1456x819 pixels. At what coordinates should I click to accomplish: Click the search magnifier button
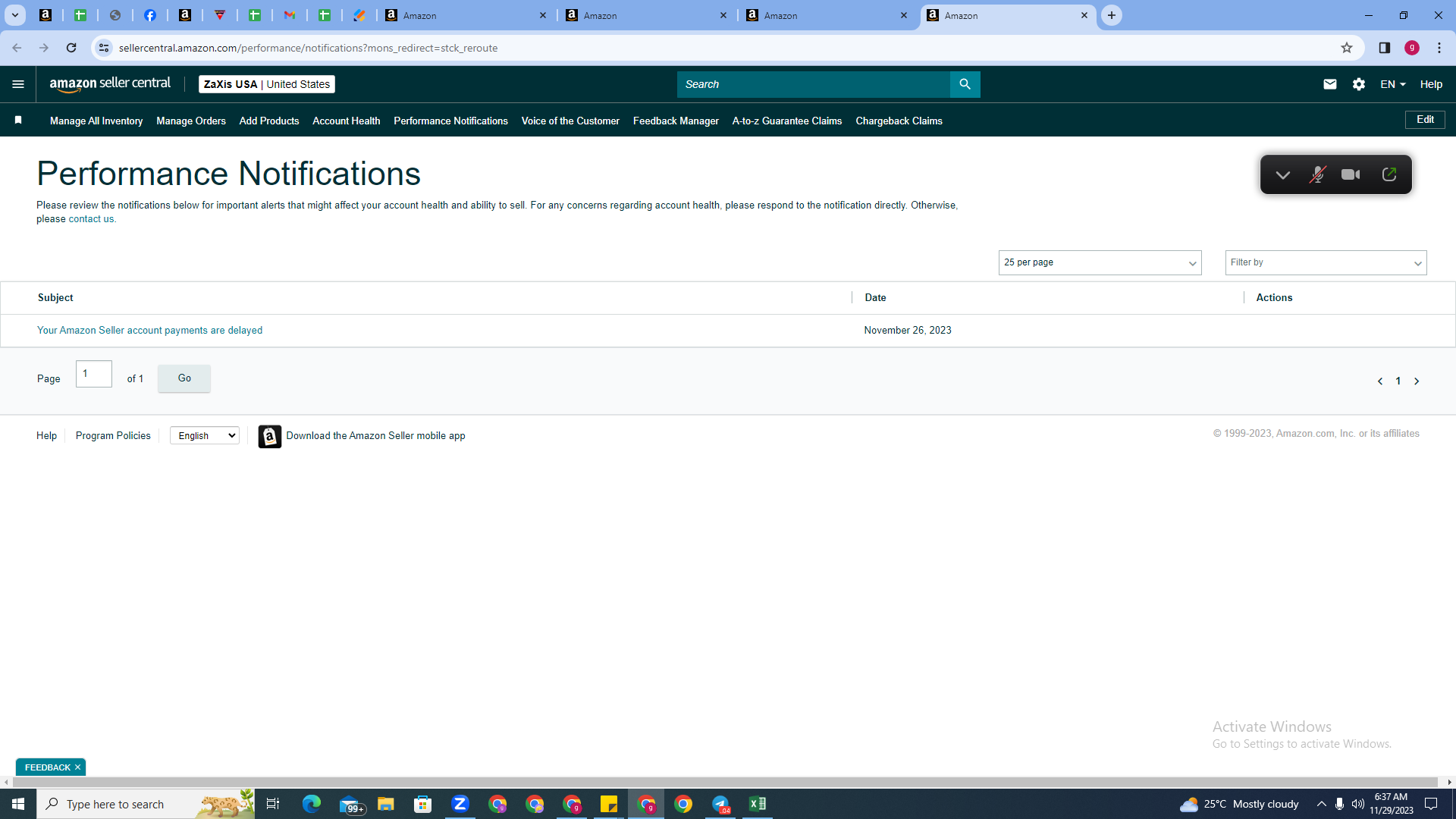coord(965,84)
